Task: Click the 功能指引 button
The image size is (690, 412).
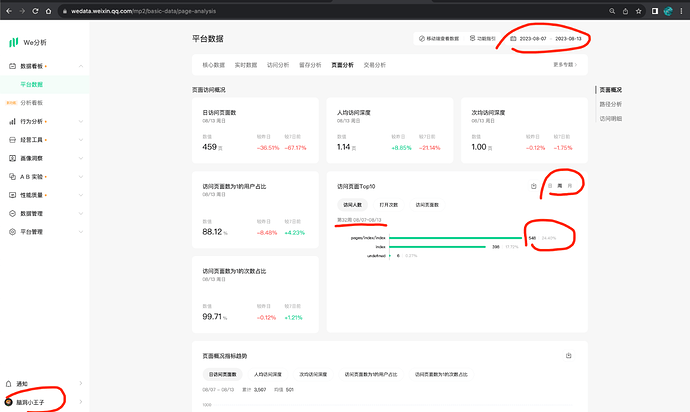Action: 482,39
